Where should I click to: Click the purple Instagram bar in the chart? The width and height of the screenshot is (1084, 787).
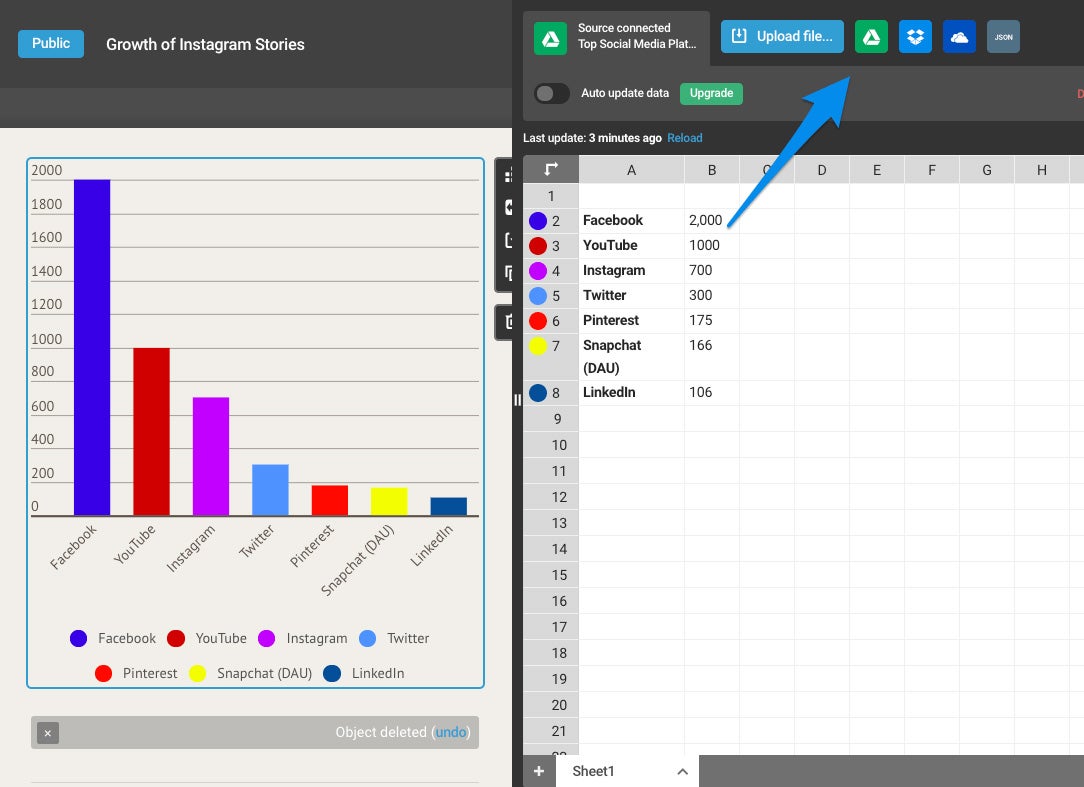(211, 456)
